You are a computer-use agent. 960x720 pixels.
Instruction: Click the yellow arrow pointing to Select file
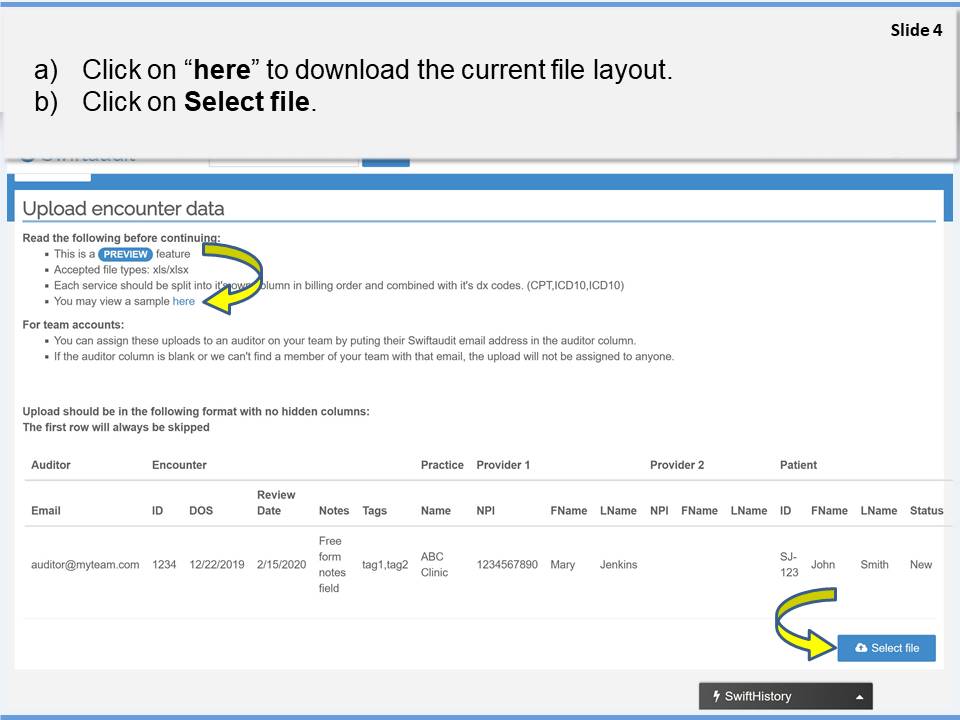[x=803, y=623]
